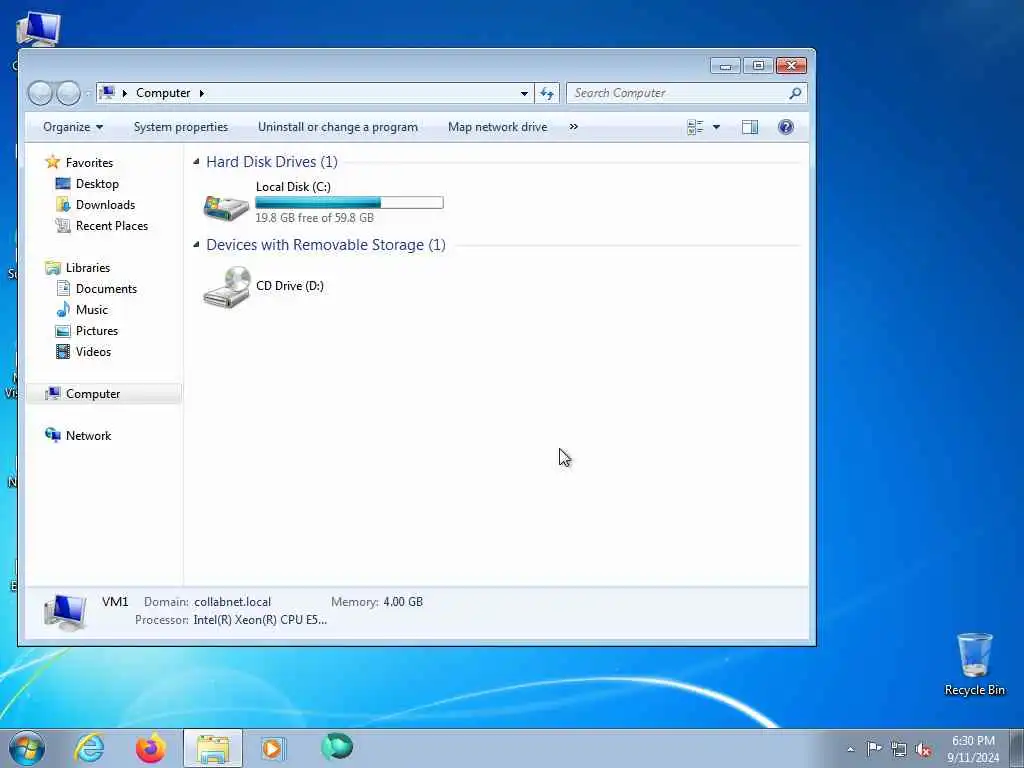Click the VM1 computer icon in details pane

pyautogui.click(x=65, y=612)
